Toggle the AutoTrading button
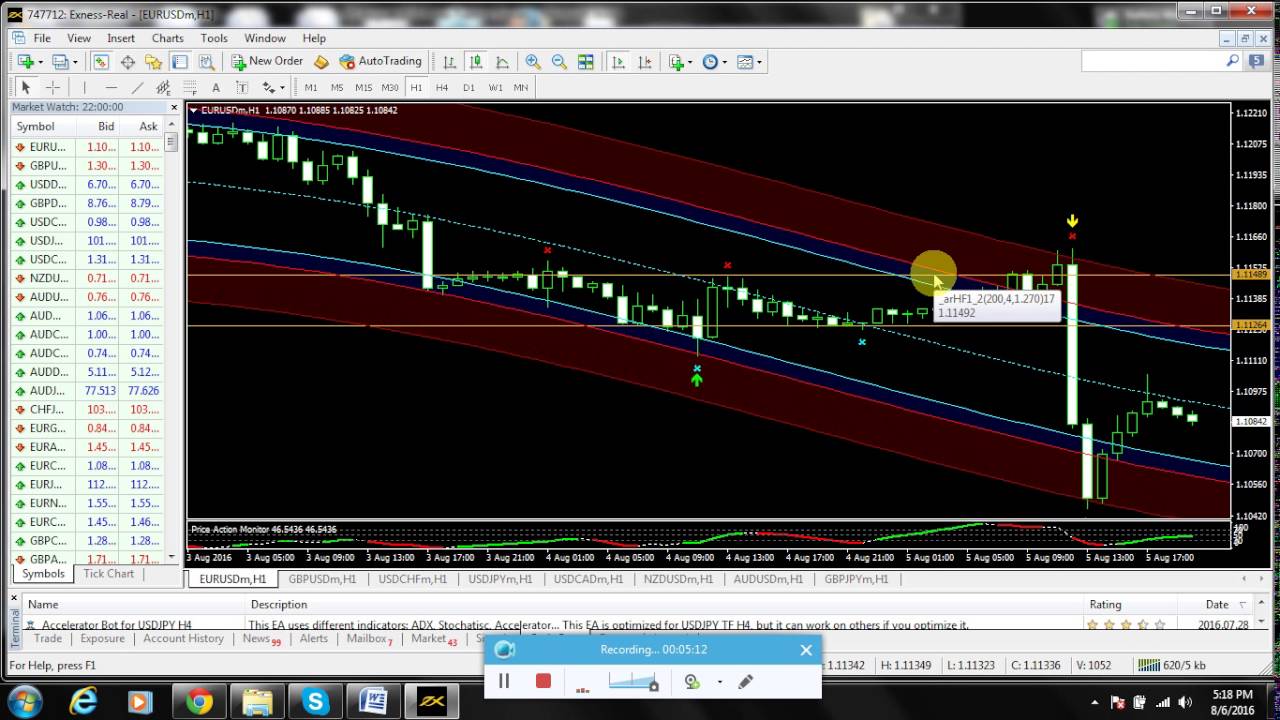Image resolution: width=1280 pixels, height=720 pixels. [381, 61]
